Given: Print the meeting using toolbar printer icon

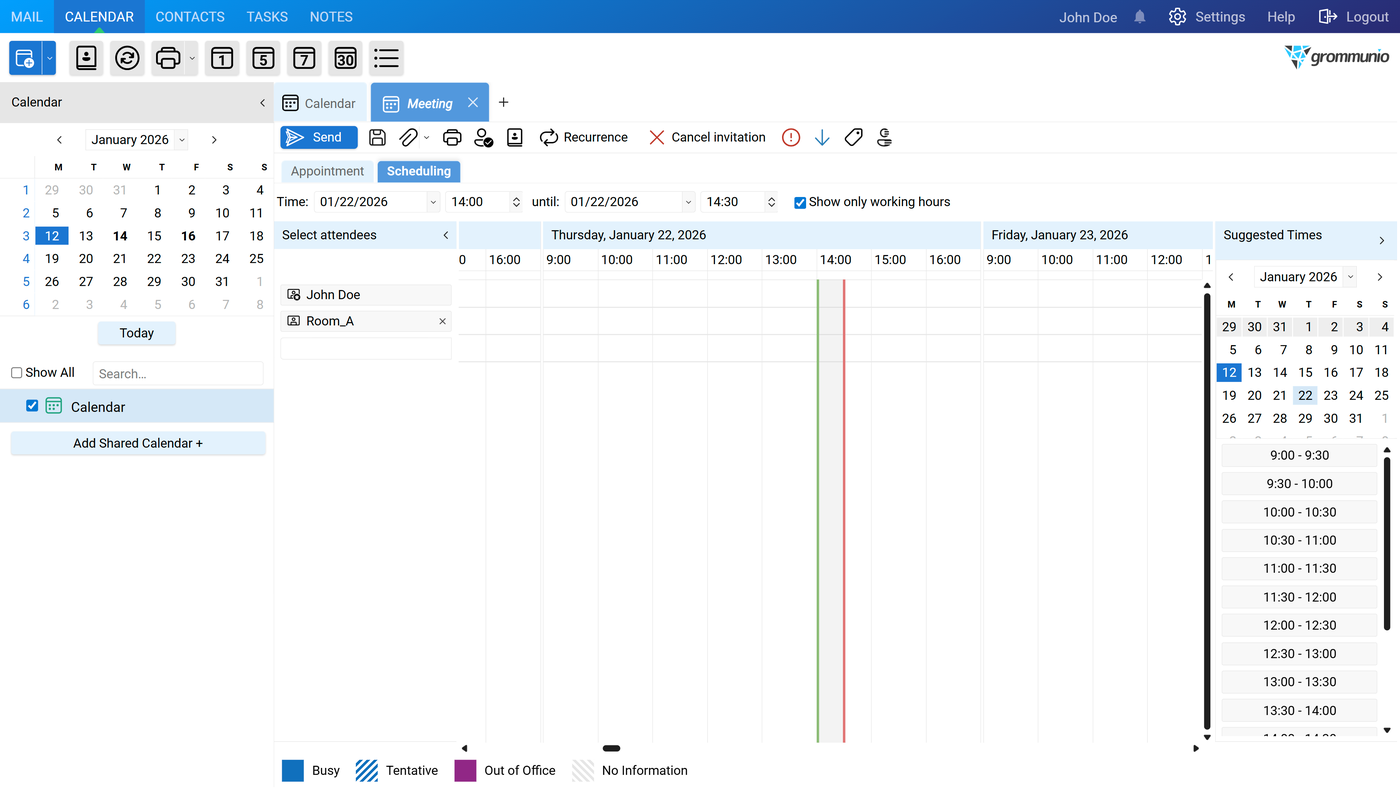Looking at the screenshot, I should 452,137.
